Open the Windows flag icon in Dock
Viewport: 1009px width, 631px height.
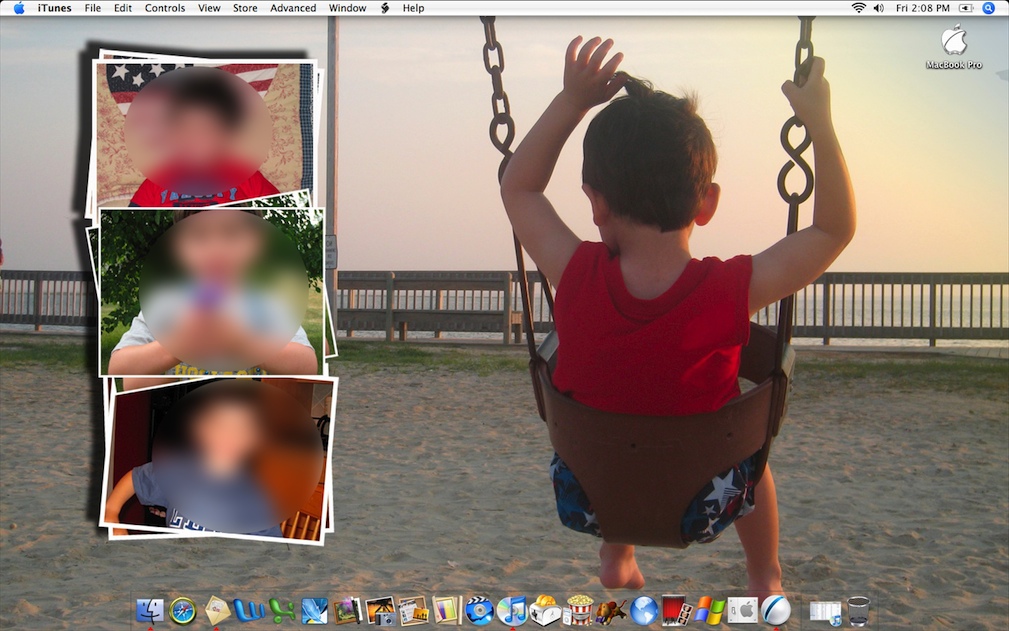point(709,610)
